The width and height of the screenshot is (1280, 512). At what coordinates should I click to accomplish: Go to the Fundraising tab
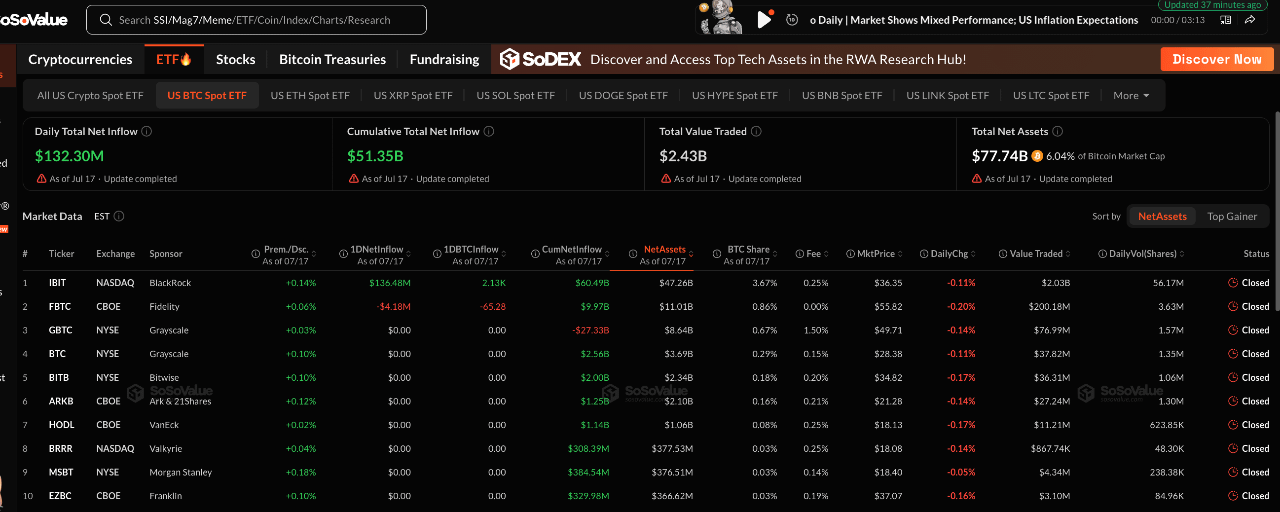444,59
